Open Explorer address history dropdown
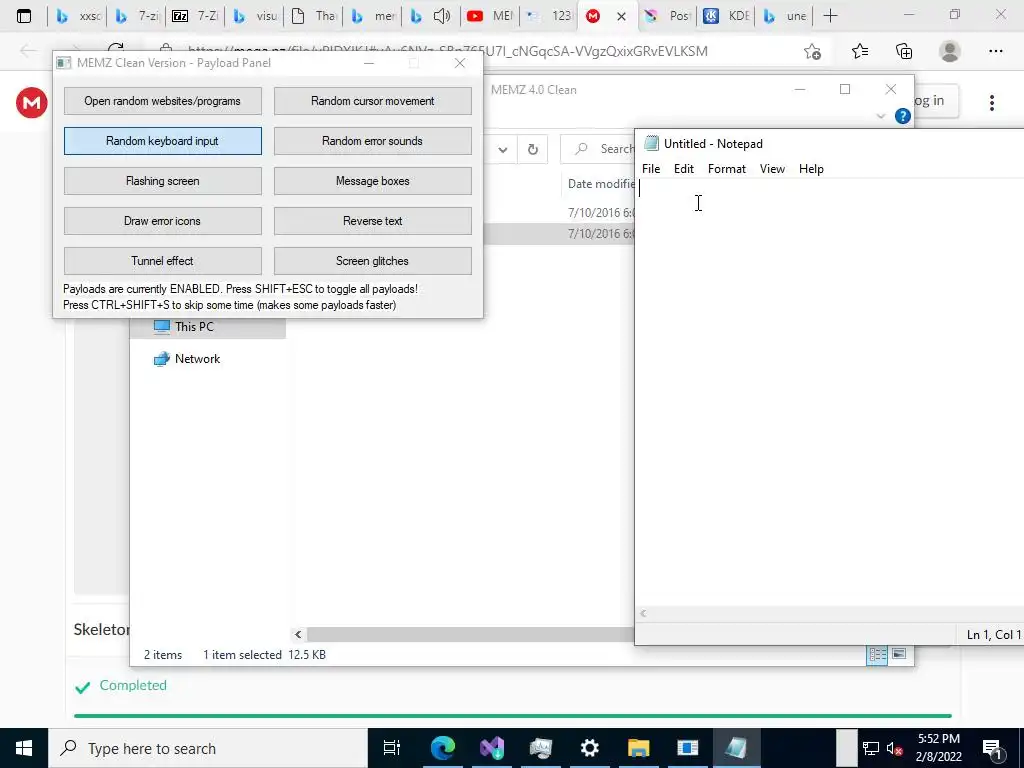The width and height of the screenshot is (1024, 768). [x=503, y=150]
